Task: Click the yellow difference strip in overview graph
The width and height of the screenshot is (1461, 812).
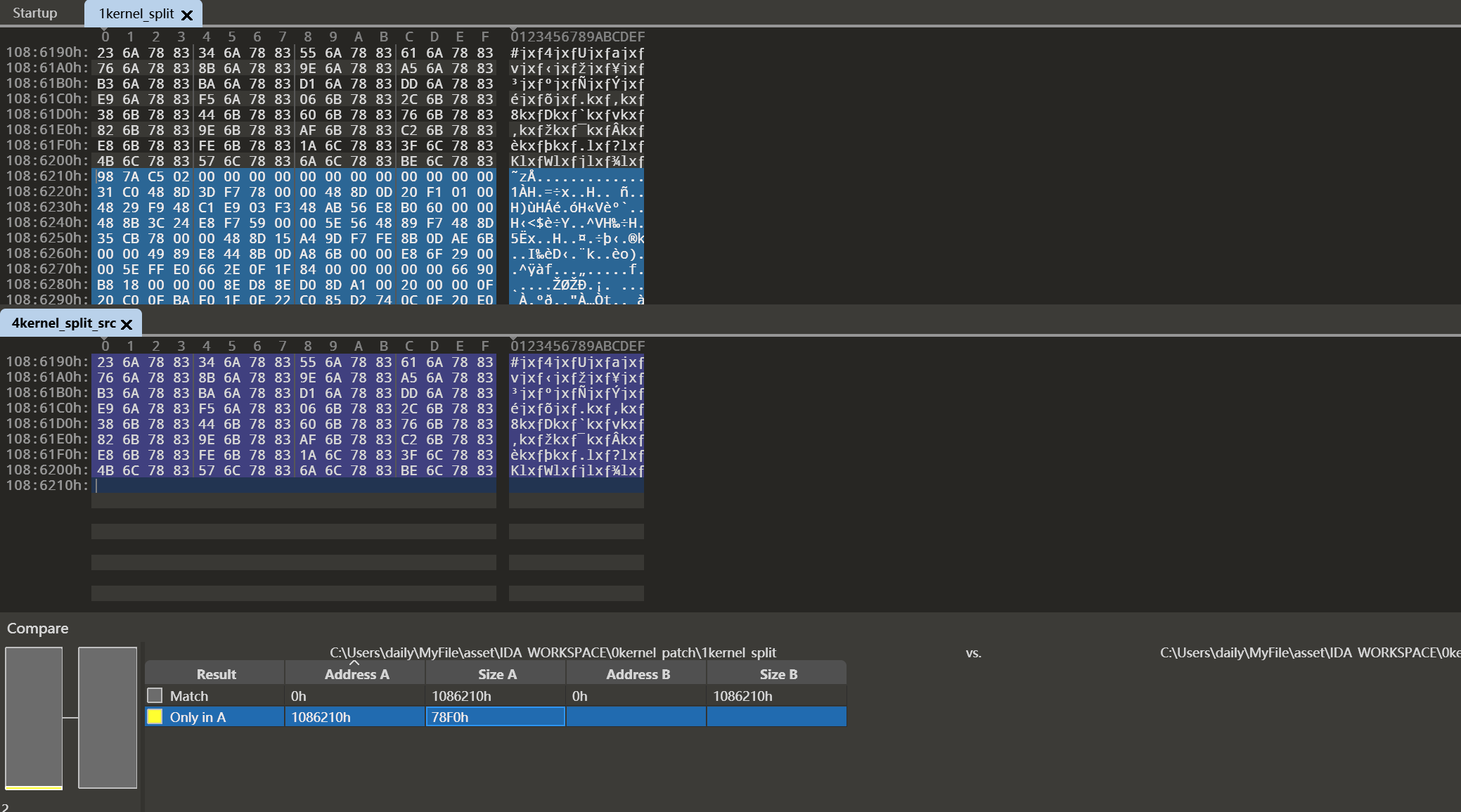Action: coord(34,787)
